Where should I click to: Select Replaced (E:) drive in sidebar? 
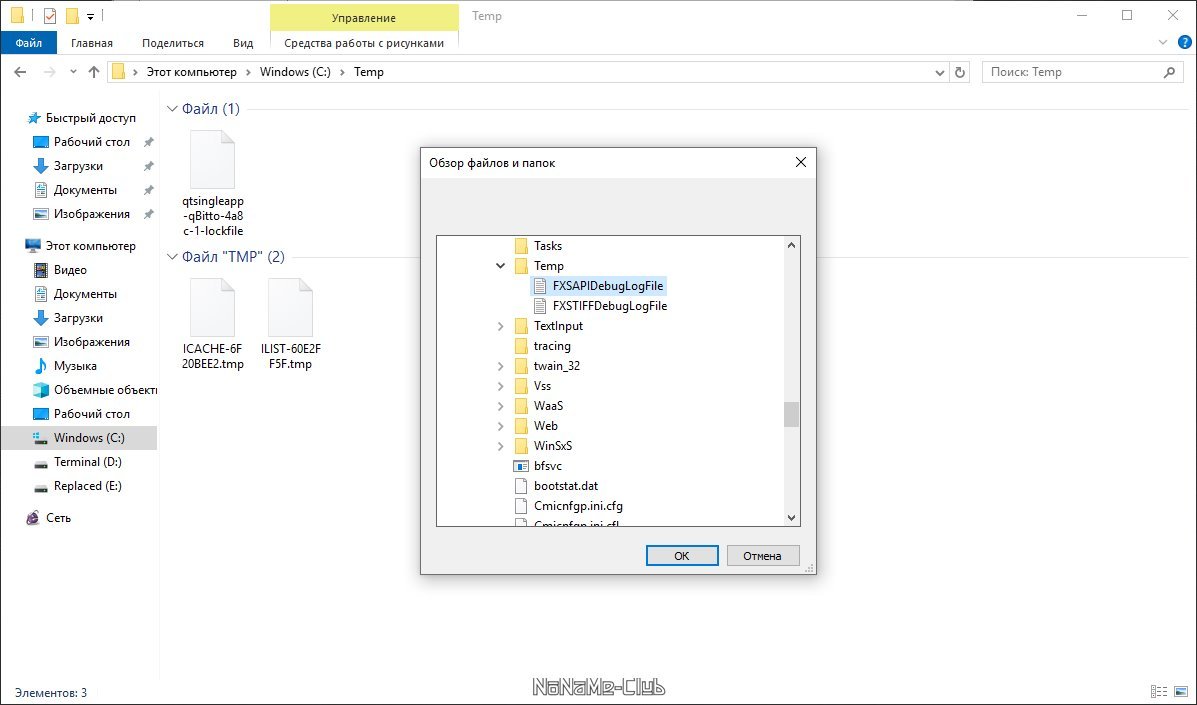(87, 486)
